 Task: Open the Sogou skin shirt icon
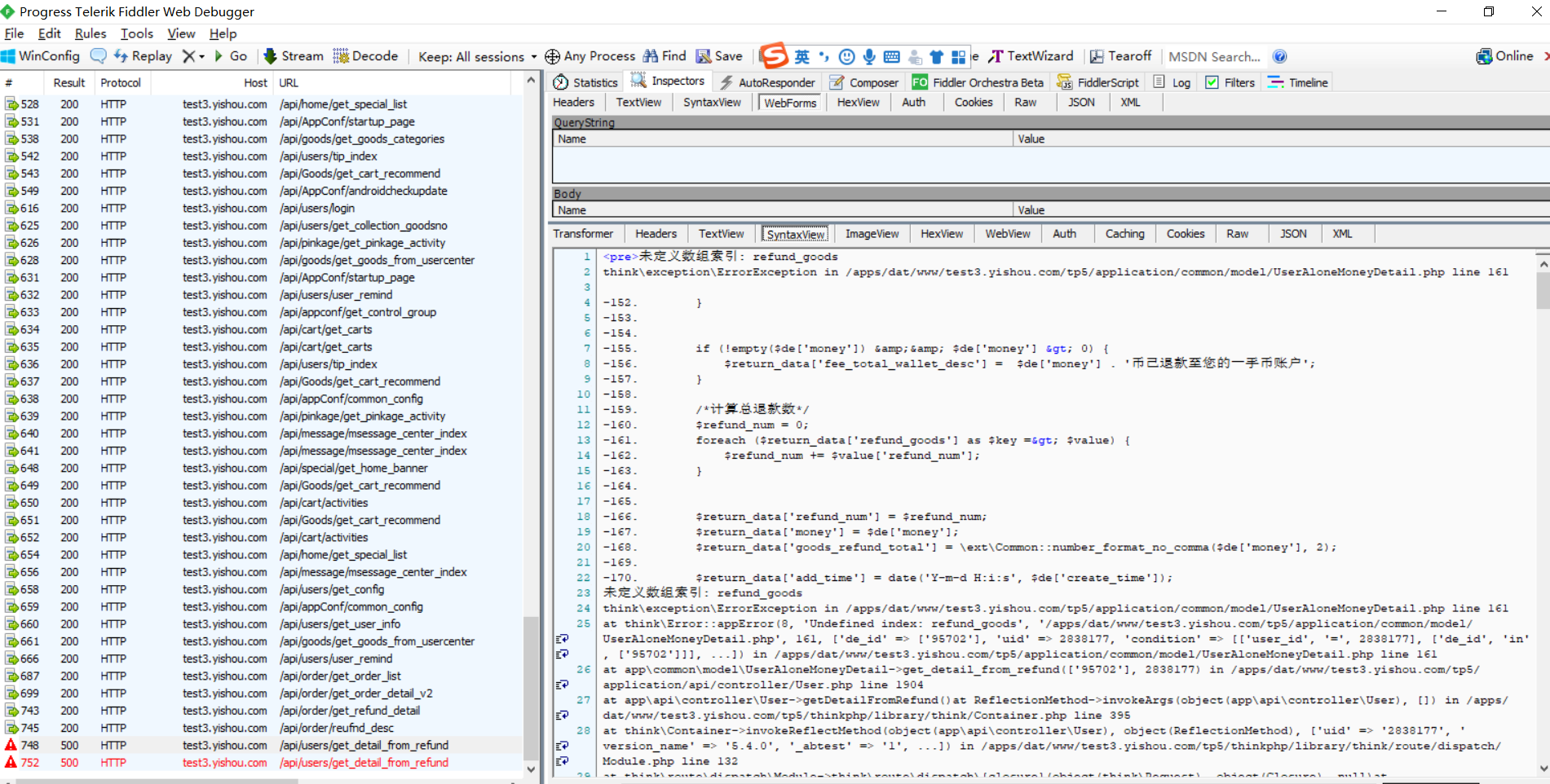click(937, 56)
